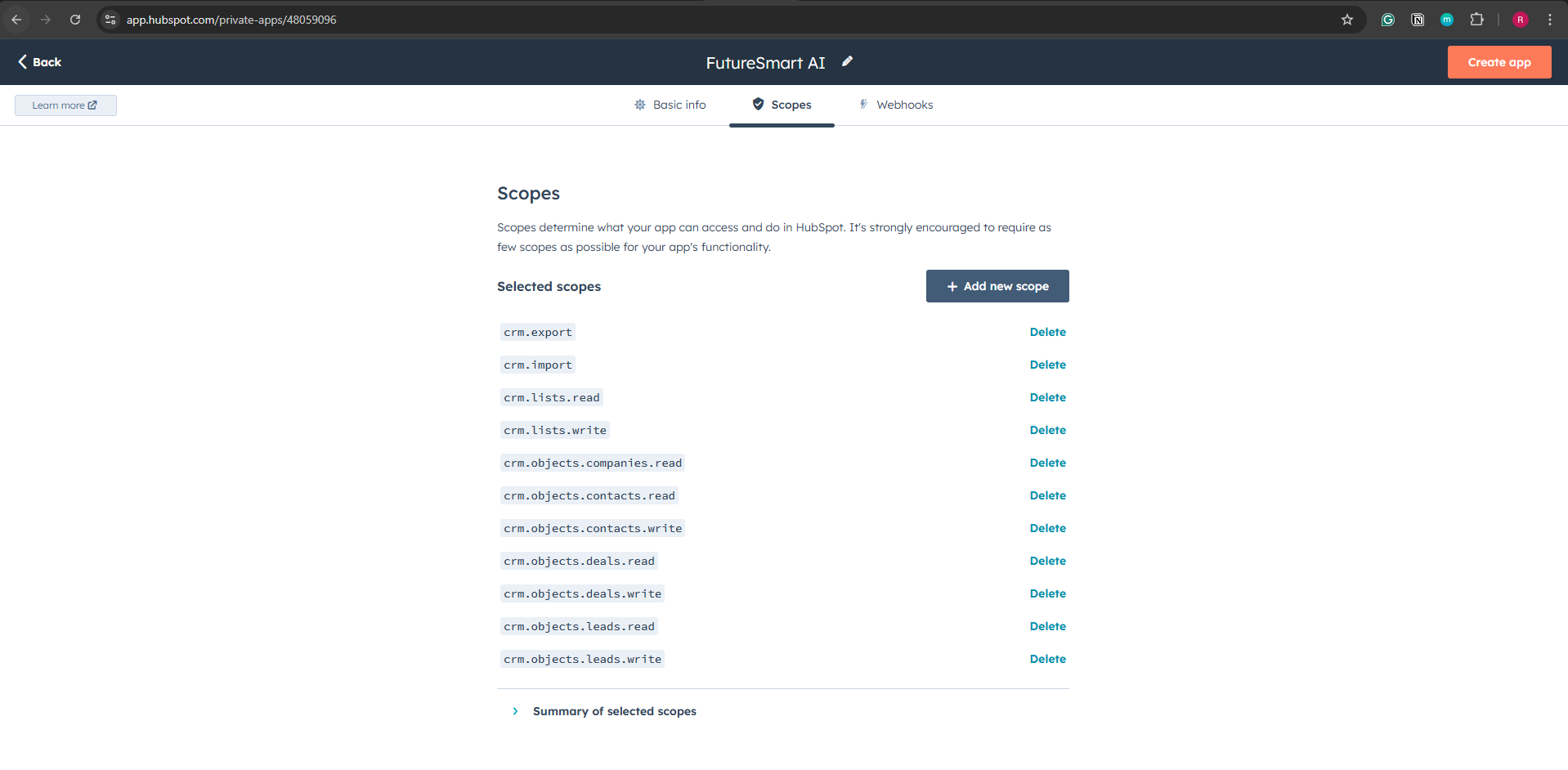This screenshot has height=770, width=1568.
Task: Click the crm.export scope label
Action: click(x=538, y=332)
